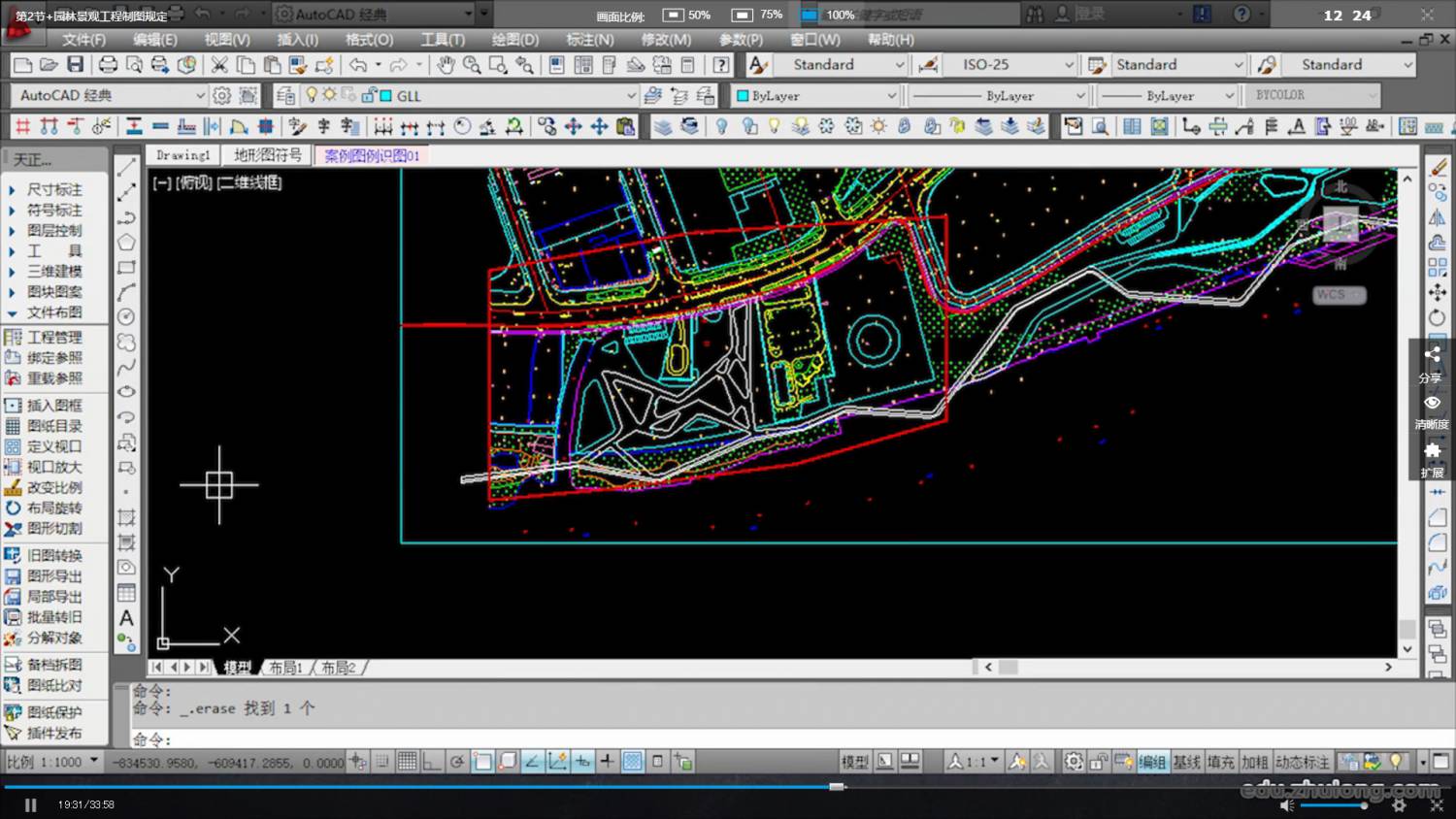Switch to the 地形图符号 drawing tab
This screenshot has height=819, width=1456.
(x=268, y=155)
